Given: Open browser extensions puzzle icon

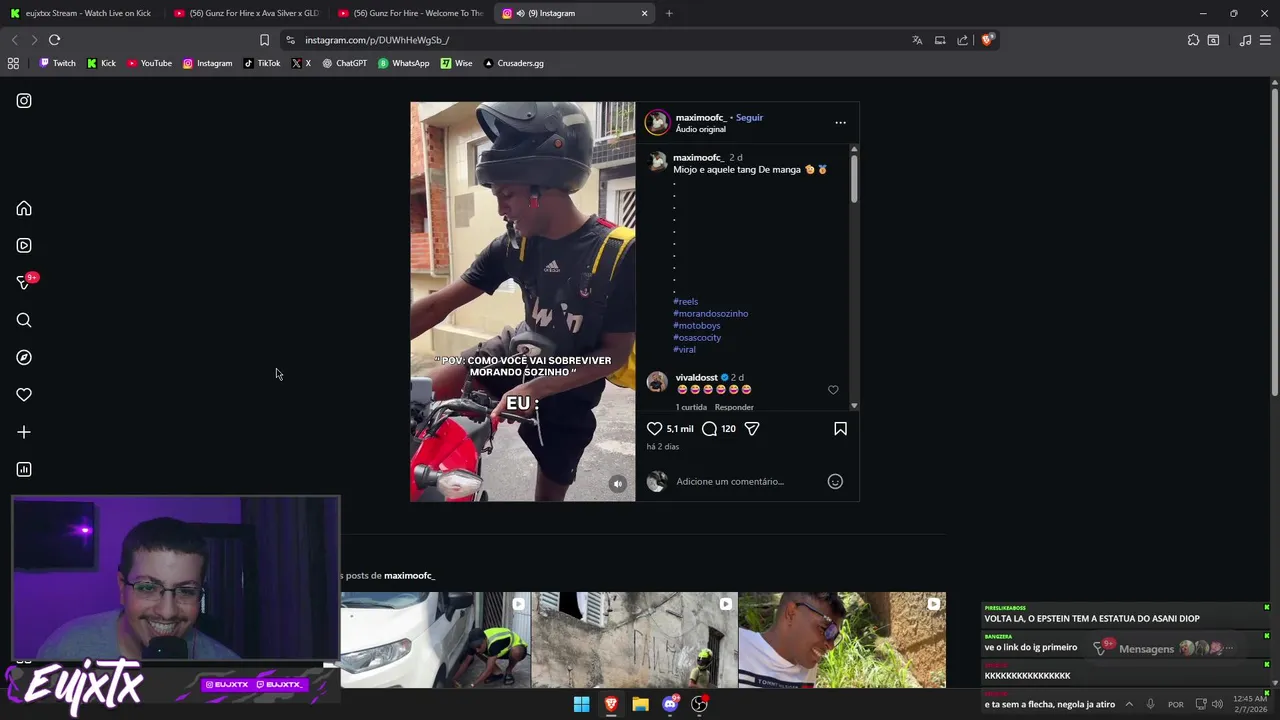Looking at the screenshot, I should tap(1193, 40).
